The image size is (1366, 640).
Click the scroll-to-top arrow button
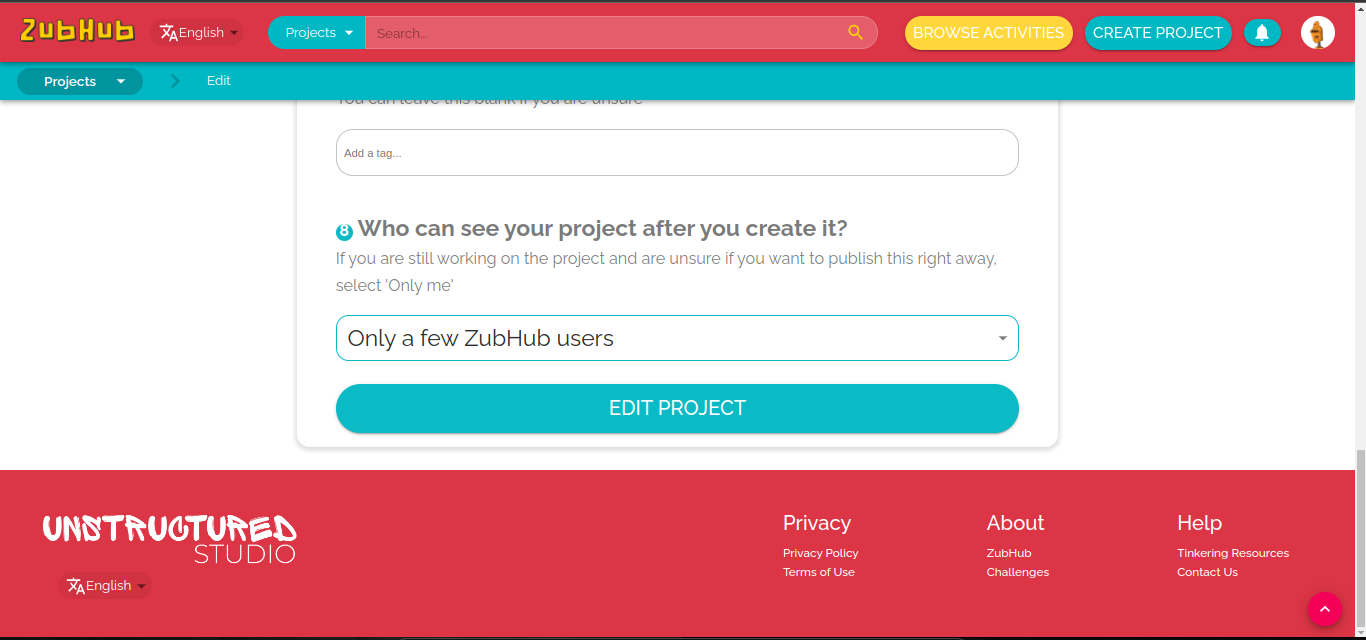pyautogui.click(x=1324, y=609)
